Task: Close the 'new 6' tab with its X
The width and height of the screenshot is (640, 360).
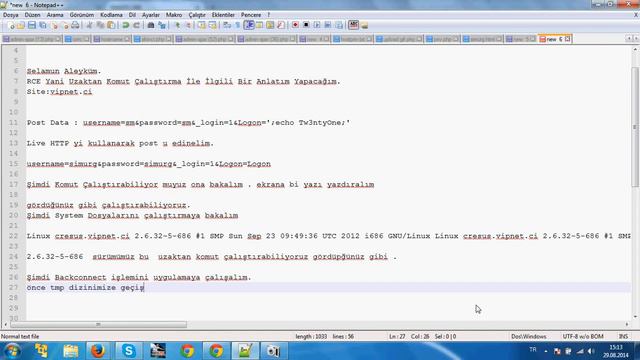Action: coord(567,39)
